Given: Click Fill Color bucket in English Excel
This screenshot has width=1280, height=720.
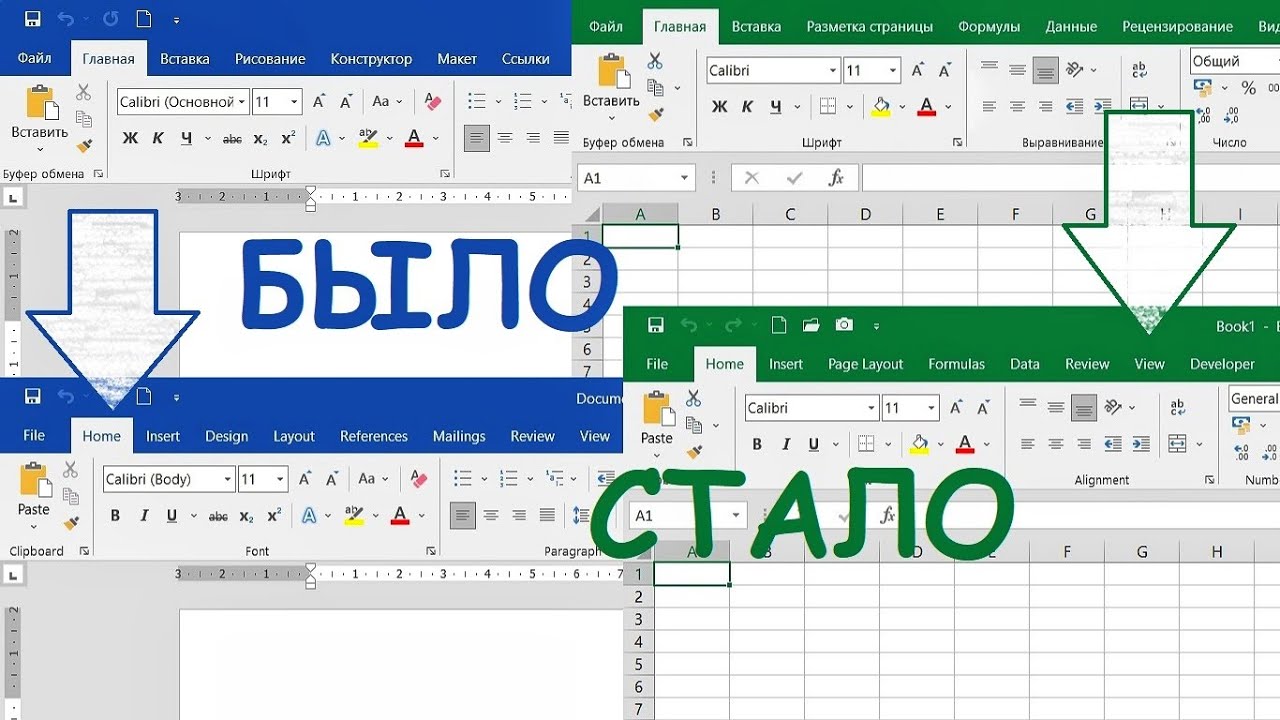Looking at the screenshot, I should coord(918,444).
